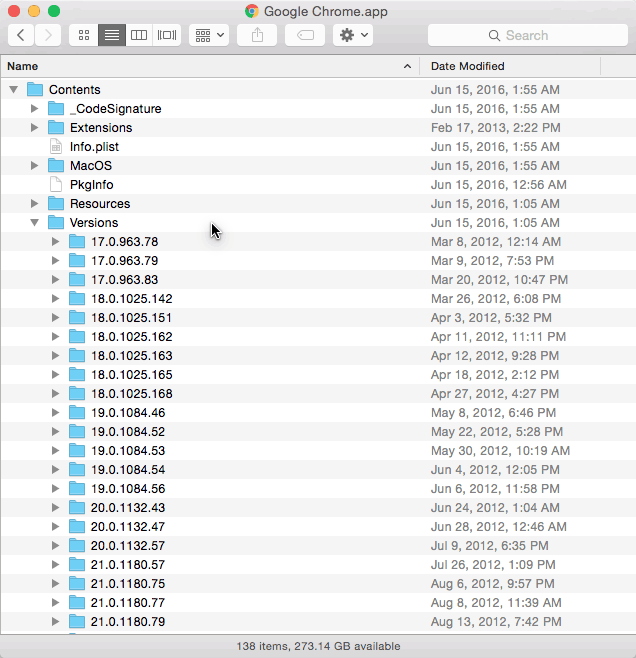Select the 17.0.963.83 folder icon
Viewport: 636px width, 658px height.
(x=77, y=279)
